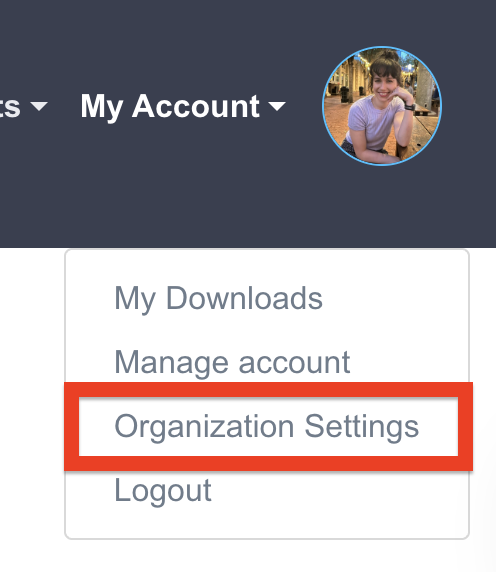Expand the partially visible menu ending in 'ts'

23,107
